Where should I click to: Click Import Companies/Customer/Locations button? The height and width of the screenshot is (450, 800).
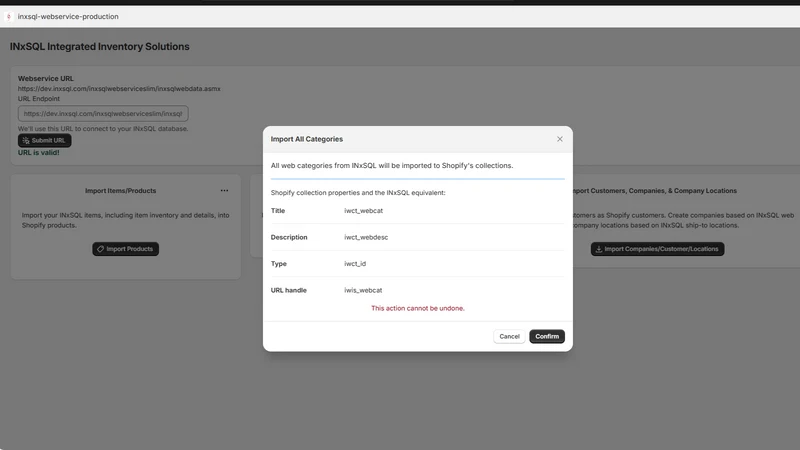click(657, 249)
